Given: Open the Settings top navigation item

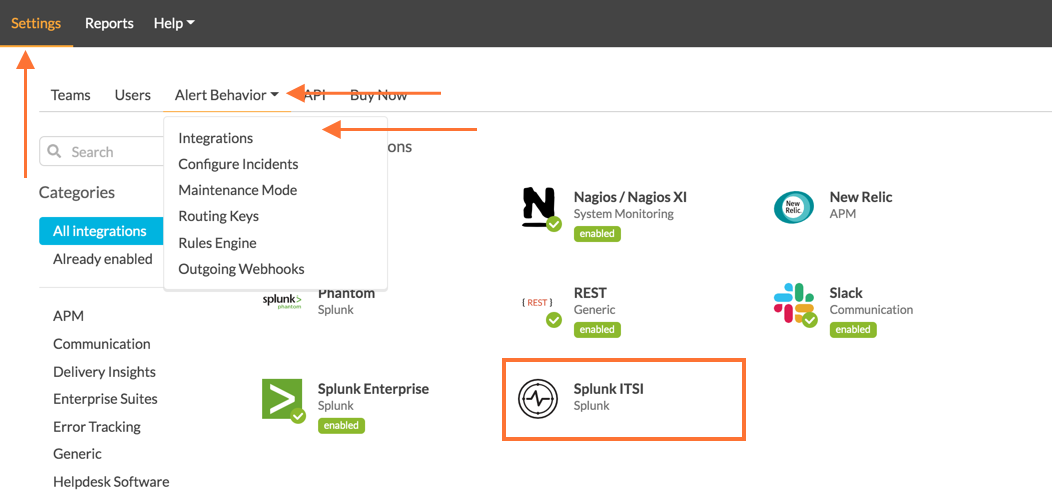Looking at the screenshot, I should pos(36,23).
